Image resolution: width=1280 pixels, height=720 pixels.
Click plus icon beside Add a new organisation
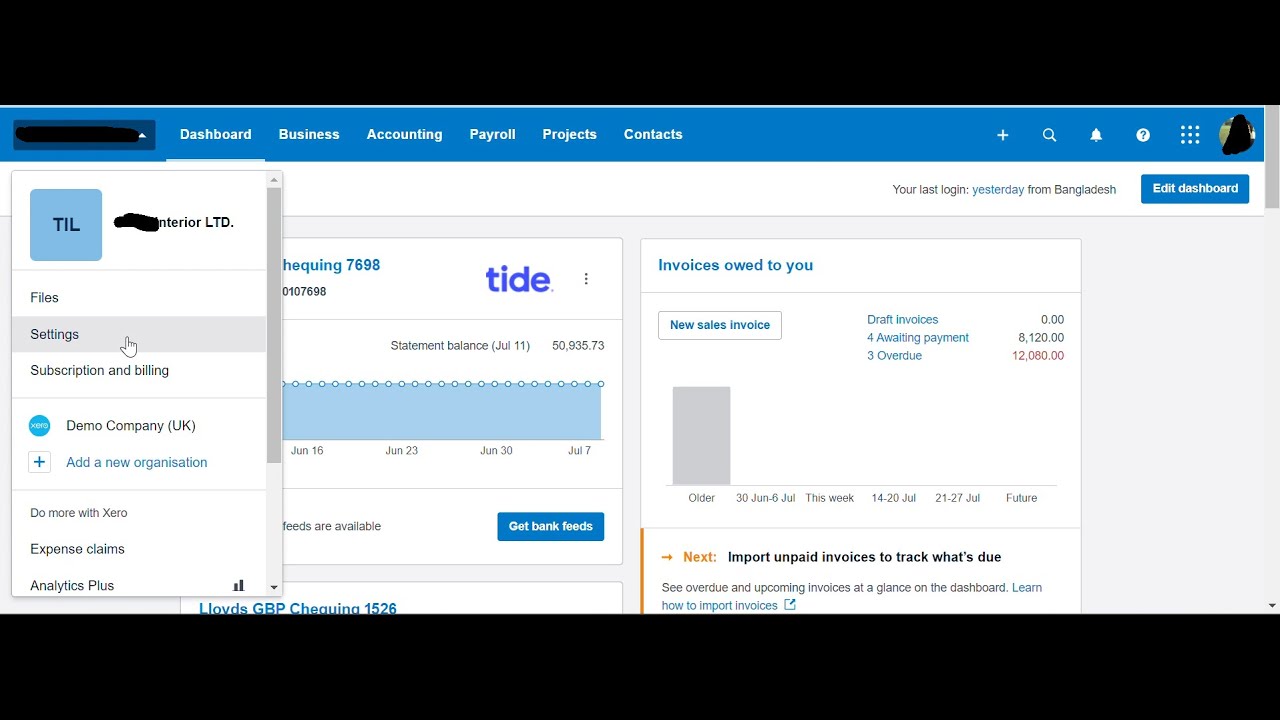pyautogui.click(x=40, y=462)
